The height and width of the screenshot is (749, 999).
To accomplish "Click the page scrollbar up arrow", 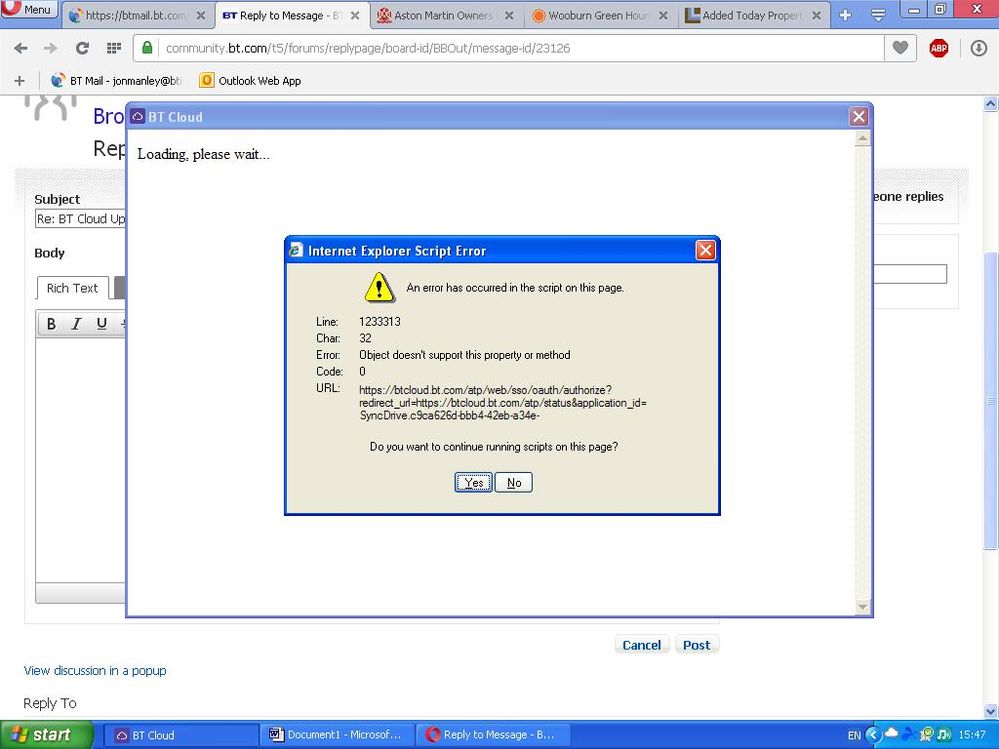I will coord(991,103).
